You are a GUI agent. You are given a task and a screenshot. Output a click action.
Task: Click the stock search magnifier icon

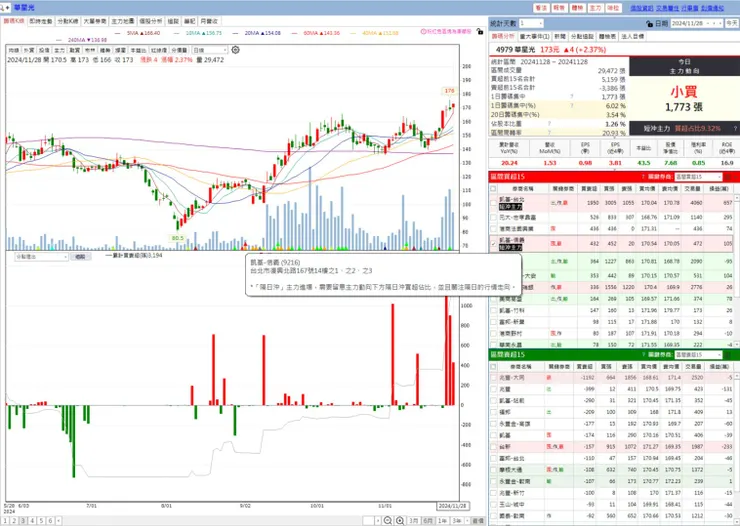(3, 8)
